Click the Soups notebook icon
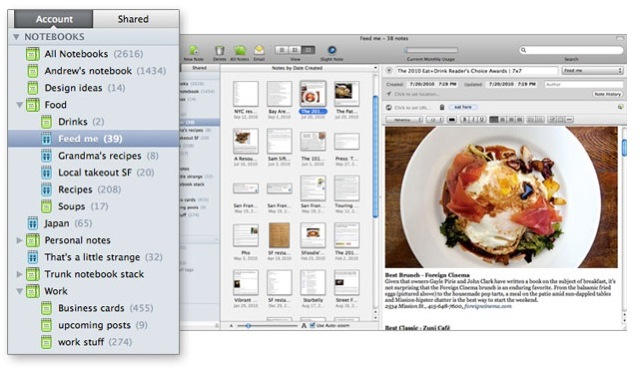640x368 pixels. pos(47,206)
